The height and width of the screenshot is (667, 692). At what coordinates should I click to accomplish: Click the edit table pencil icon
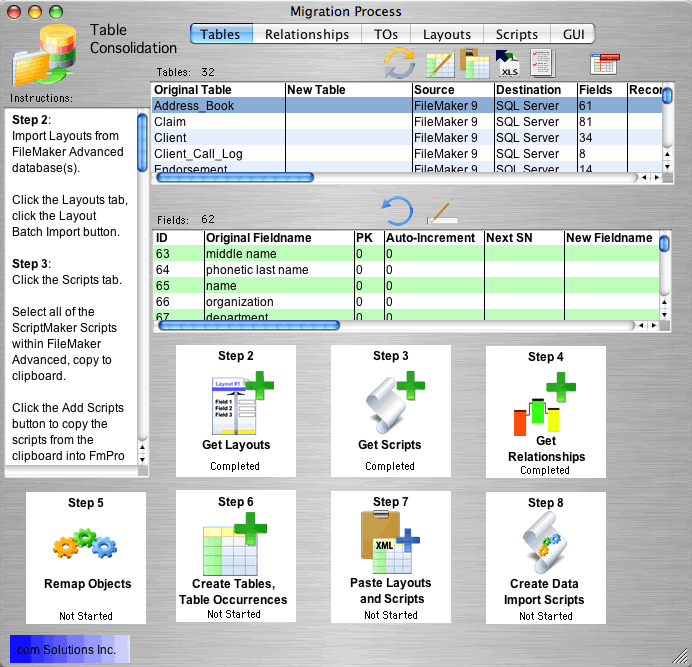point(440,64)
